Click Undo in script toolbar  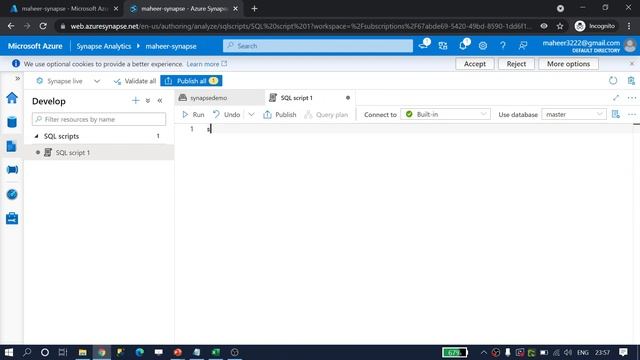(x=227, y=115)
